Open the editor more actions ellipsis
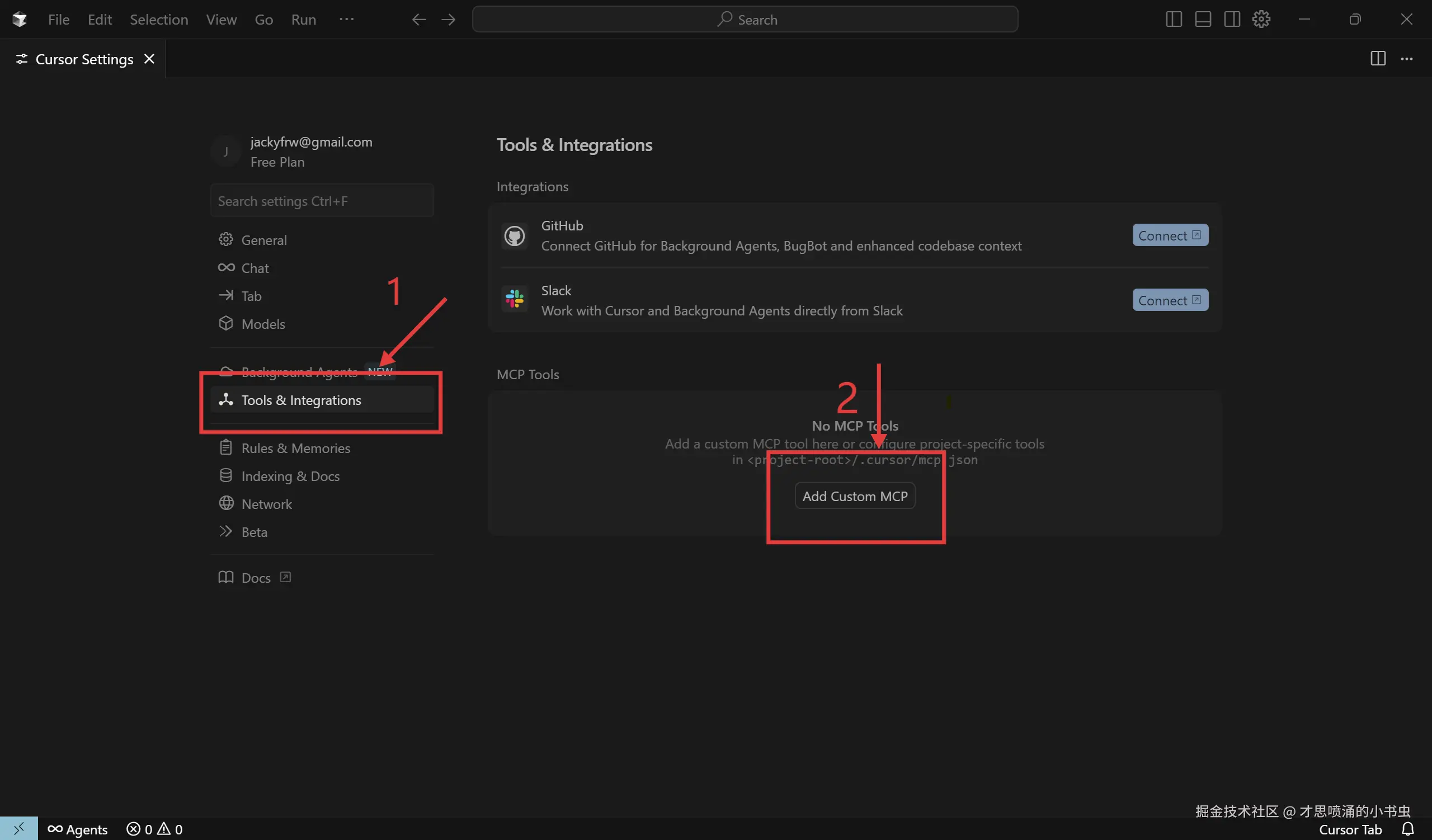Screen dimensions: 1432x840 click(x=1406, y=59)
